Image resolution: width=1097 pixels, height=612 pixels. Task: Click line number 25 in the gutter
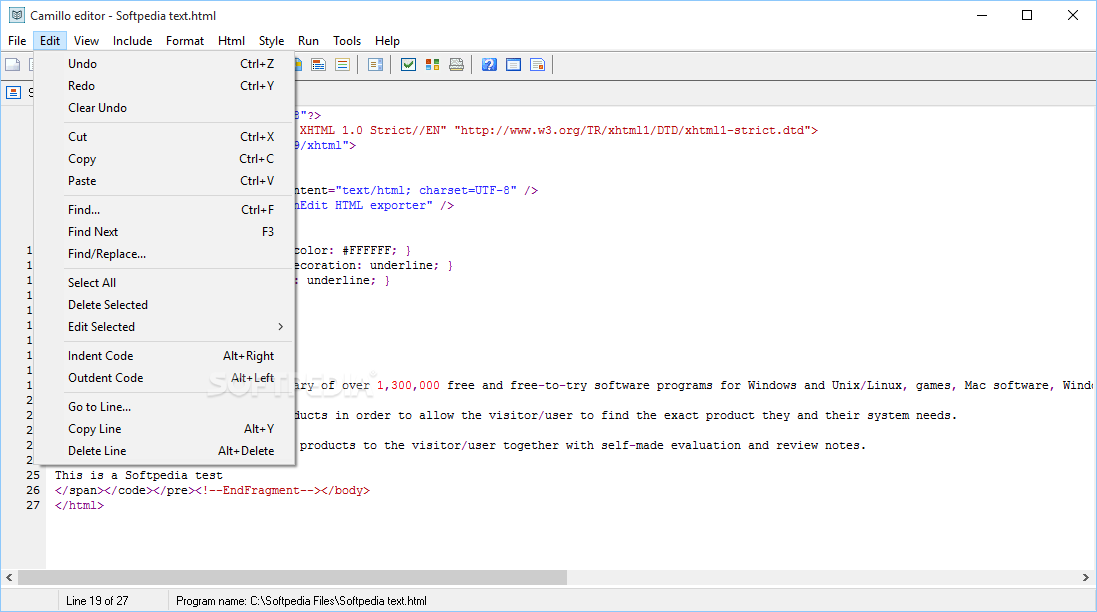tap(33, 475)
